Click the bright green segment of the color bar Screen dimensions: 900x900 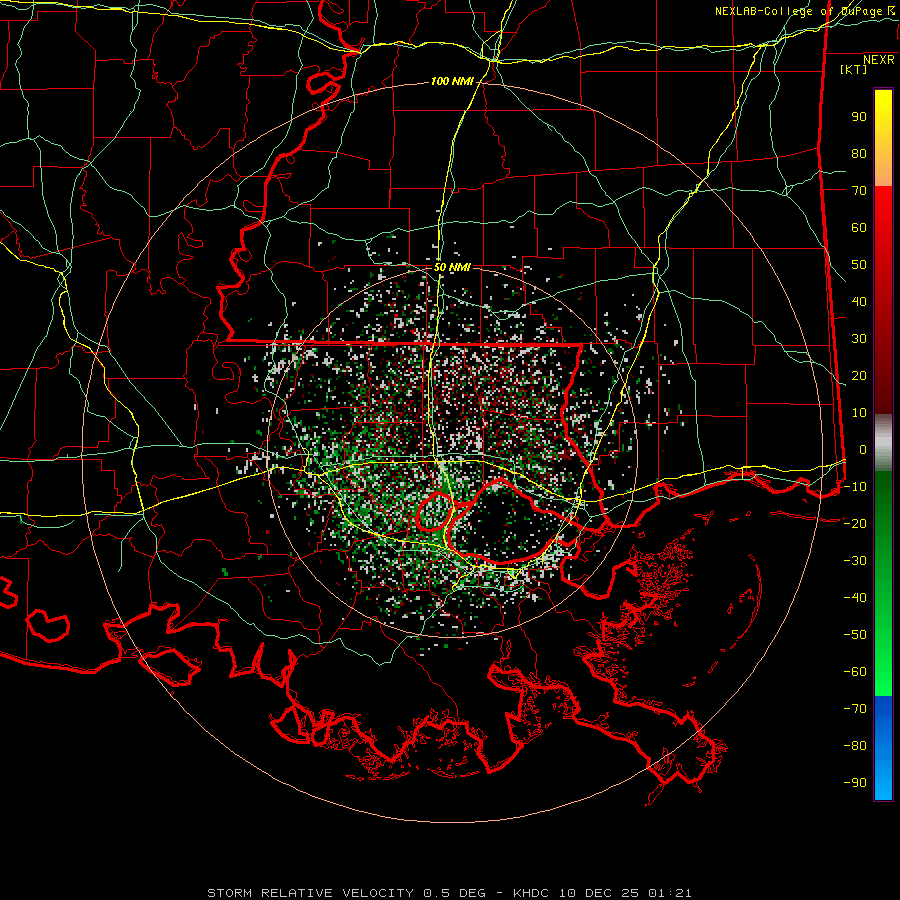point(883,584)
